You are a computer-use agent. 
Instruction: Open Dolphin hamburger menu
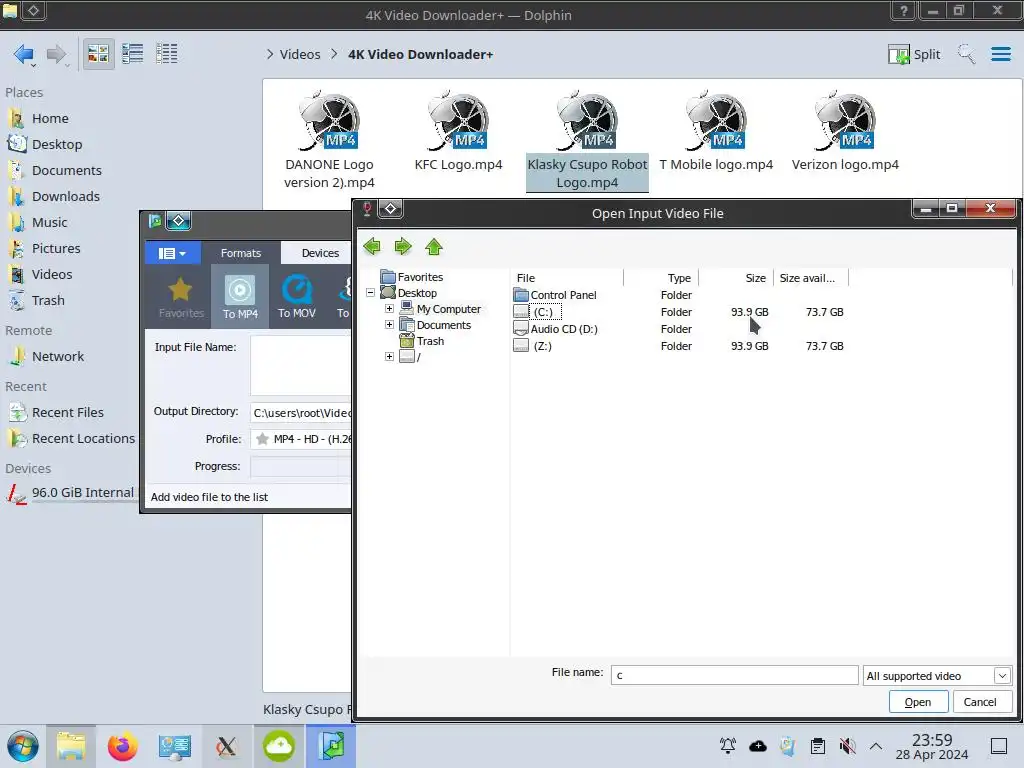pos(1000,54)
